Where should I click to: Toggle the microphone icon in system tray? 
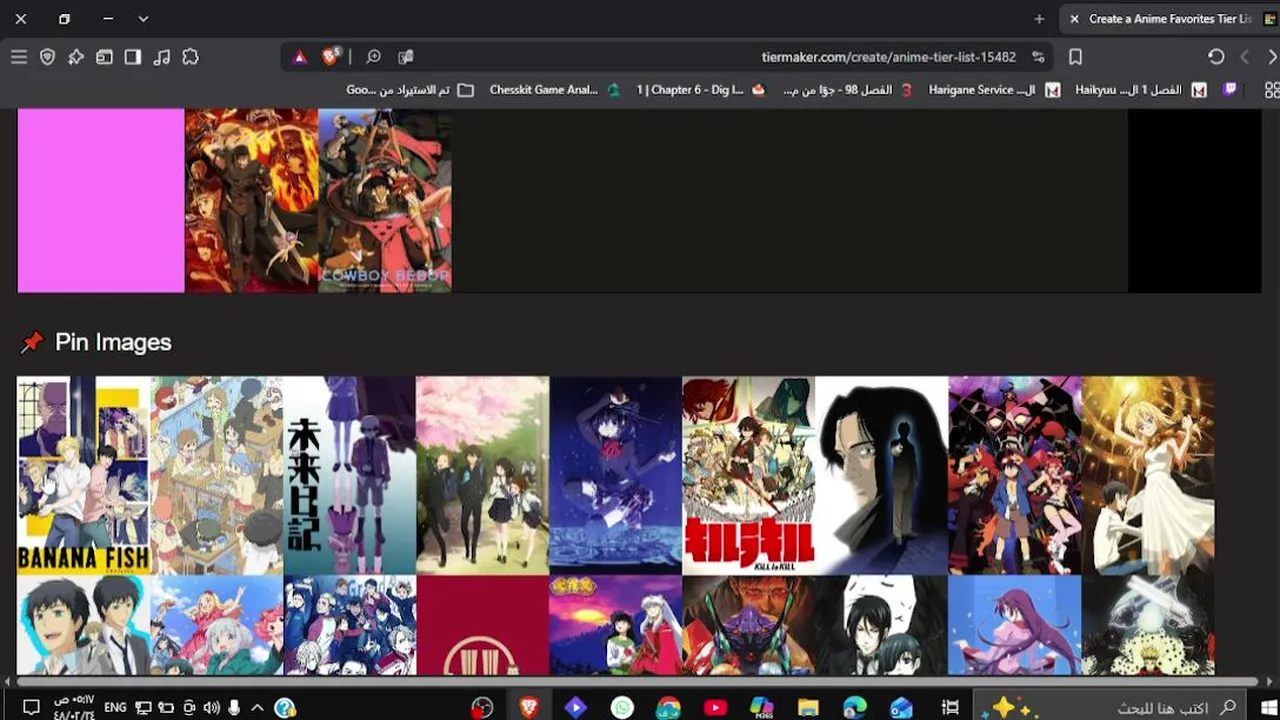tap(234, 708)
